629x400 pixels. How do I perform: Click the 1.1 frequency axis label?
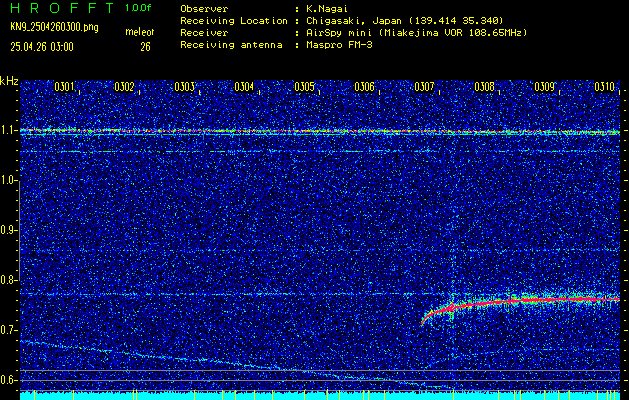pyautogui.click(x=8, y=130)
